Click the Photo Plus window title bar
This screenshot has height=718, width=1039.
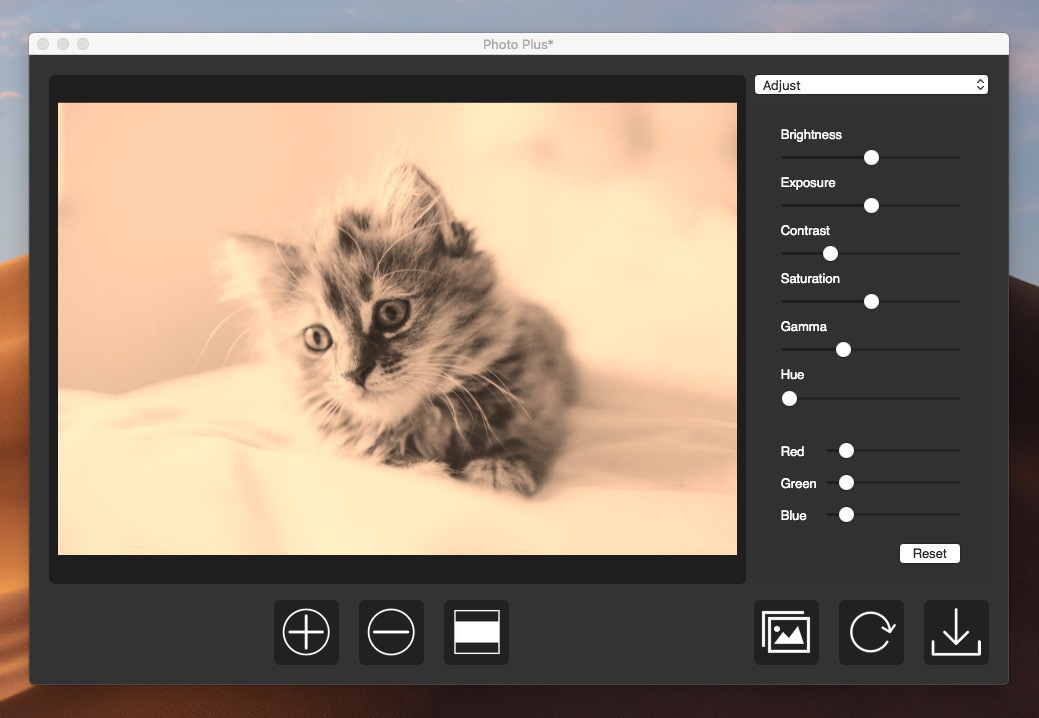(x=518, y=44)
